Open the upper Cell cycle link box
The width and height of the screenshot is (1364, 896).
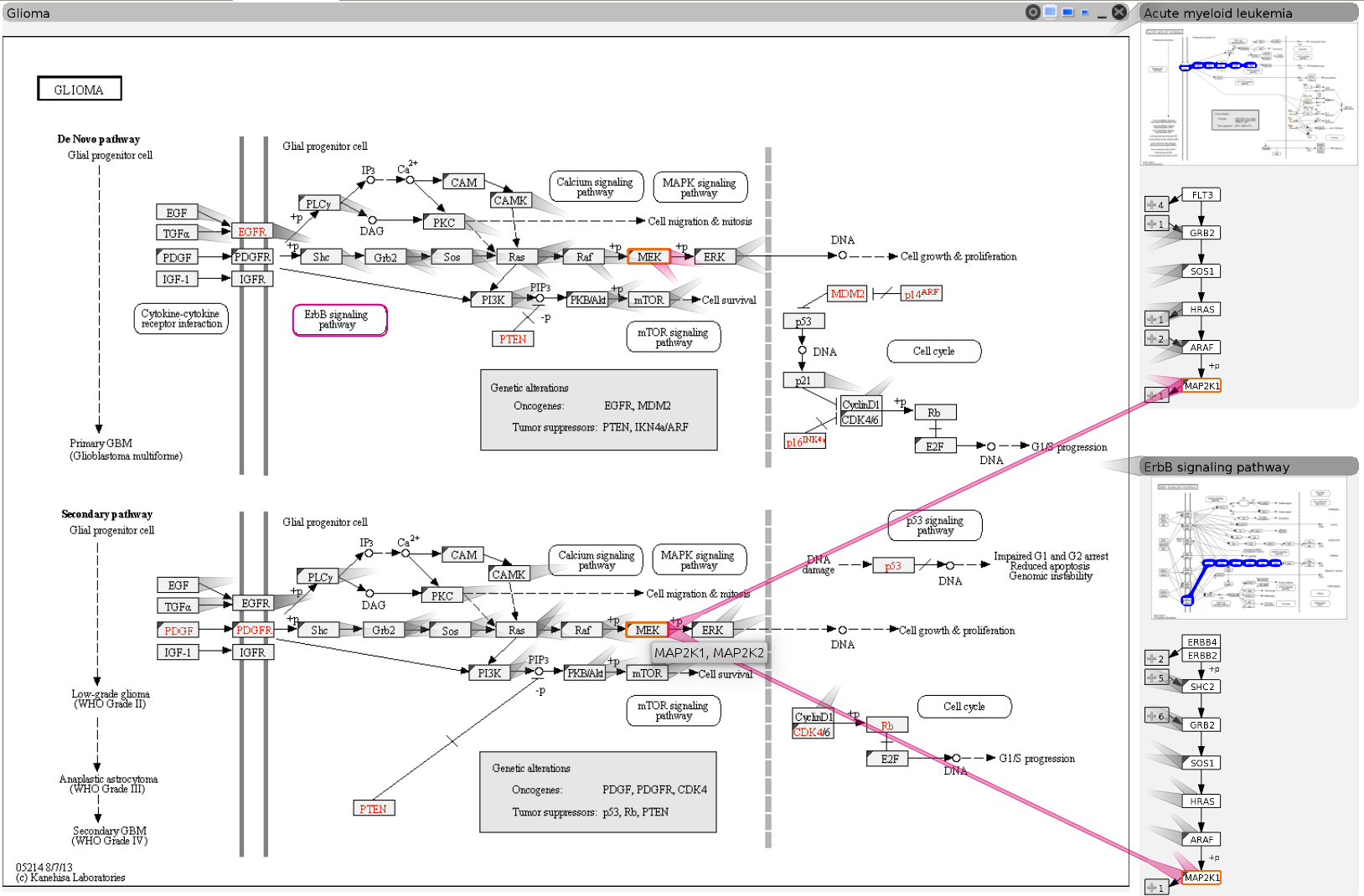coord(934,351)
